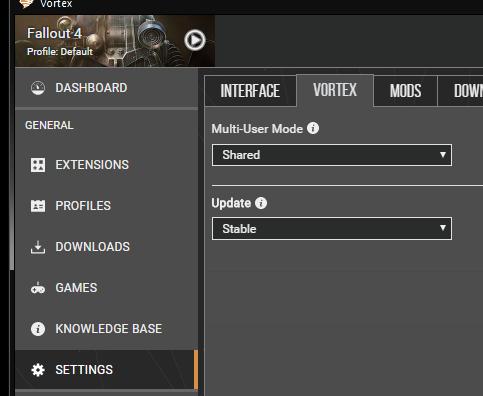Open the Extensions page
Screen dimensions: 483x396
coord(107,165)
